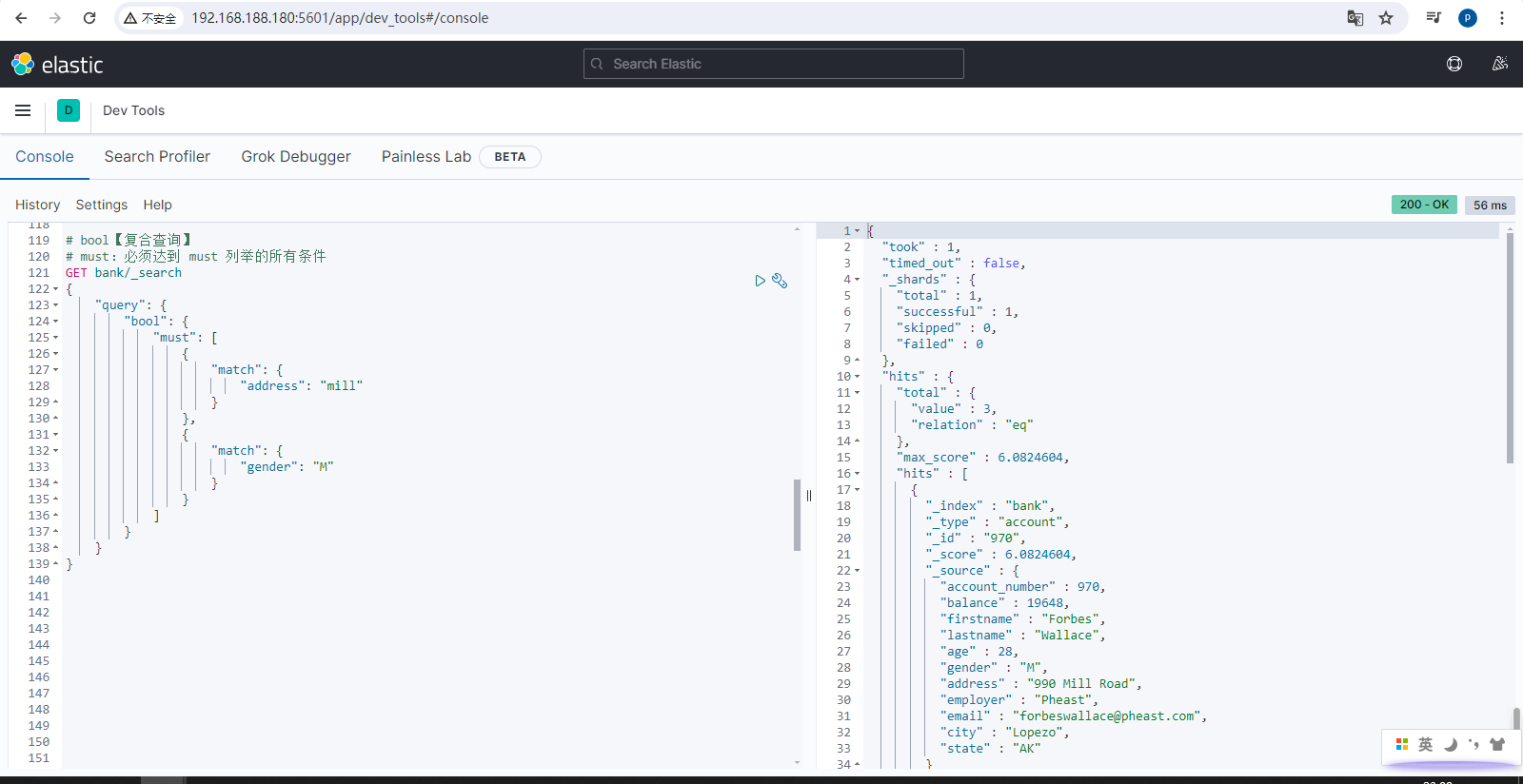Switch to the Search Profiler tab
Viewport: 1523px width, 784px height.
(x=157, y=157)
